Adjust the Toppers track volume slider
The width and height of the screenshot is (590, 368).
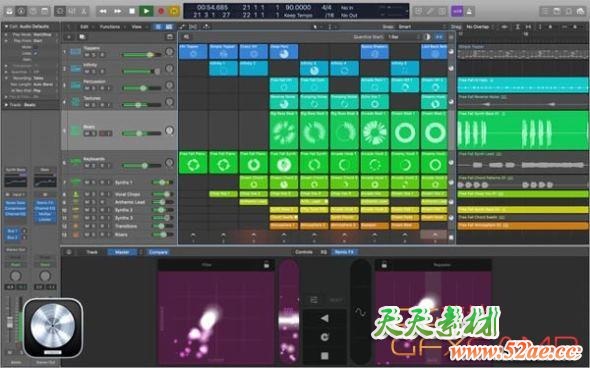click(x=142, y=55)
